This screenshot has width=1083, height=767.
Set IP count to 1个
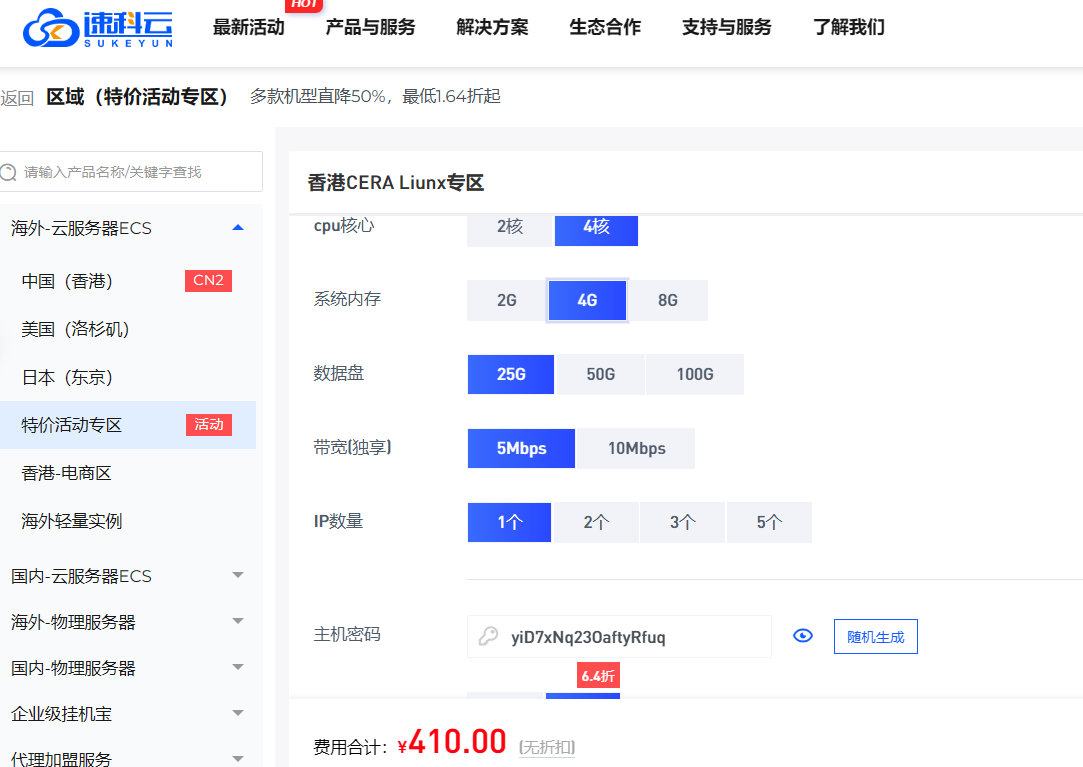tap(509, 522)
